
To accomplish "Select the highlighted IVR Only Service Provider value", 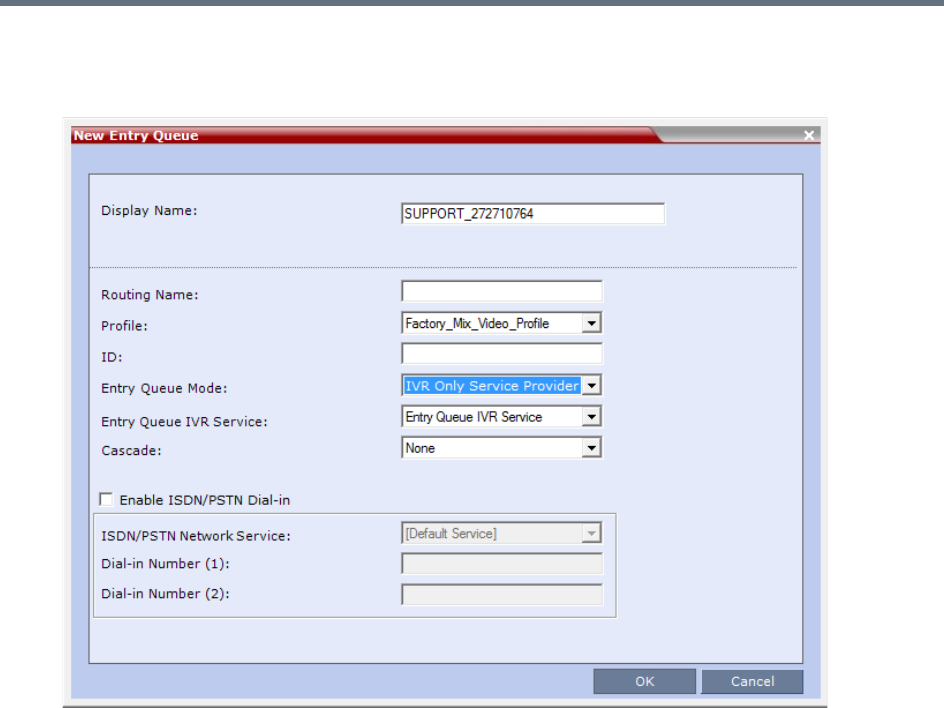I will [492, 386].
